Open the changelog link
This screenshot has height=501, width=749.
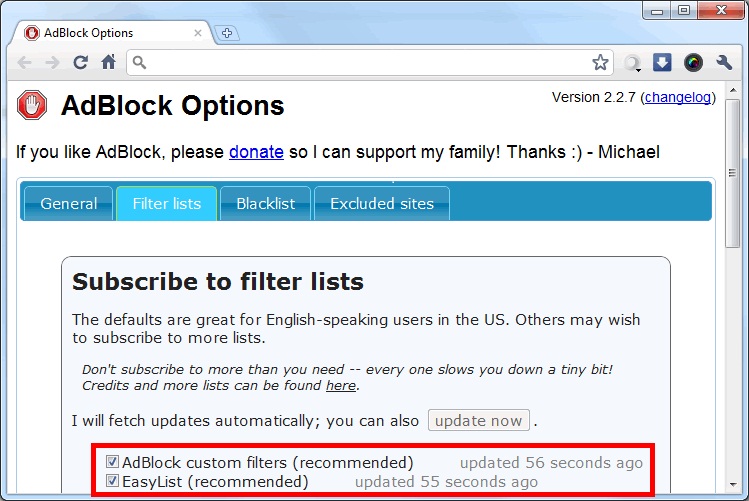pos(678,97)
